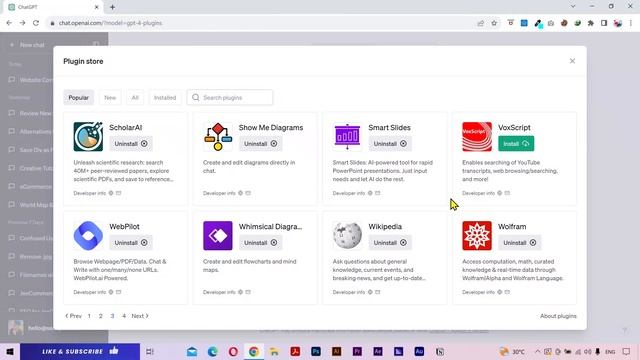Viewport: 640px width, 360px height.
Task: Open Whimsical Diagrams developer email icon
Action: [x=248, y=292]
